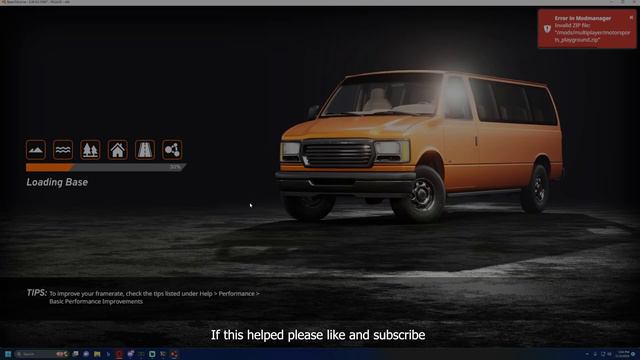Click the orange van preview image
Viewport: 640px width, 360px height.
pyautogui.click(x=420, y=146)
